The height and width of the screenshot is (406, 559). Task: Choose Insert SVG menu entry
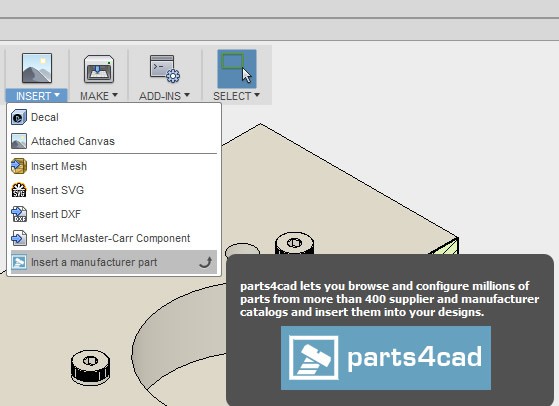click(114, 190)
